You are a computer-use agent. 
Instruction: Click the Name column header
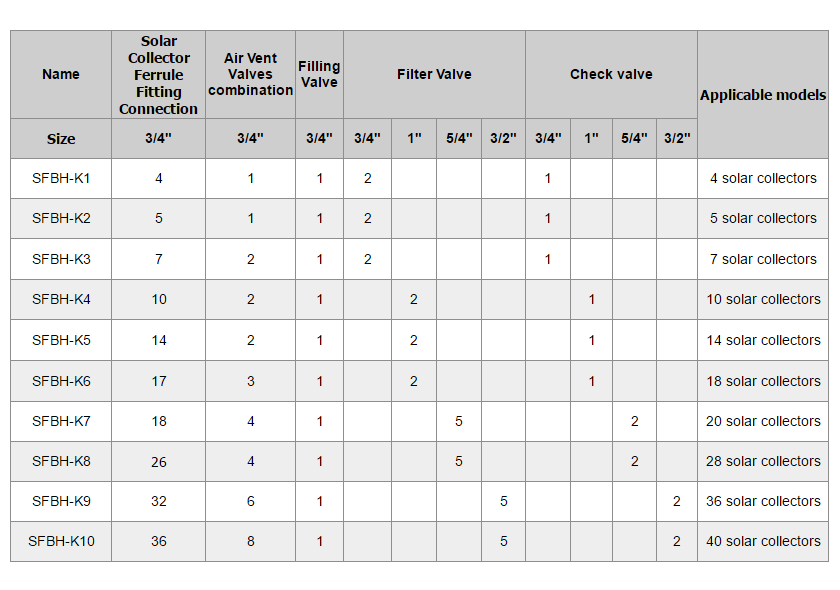[61, 74]
